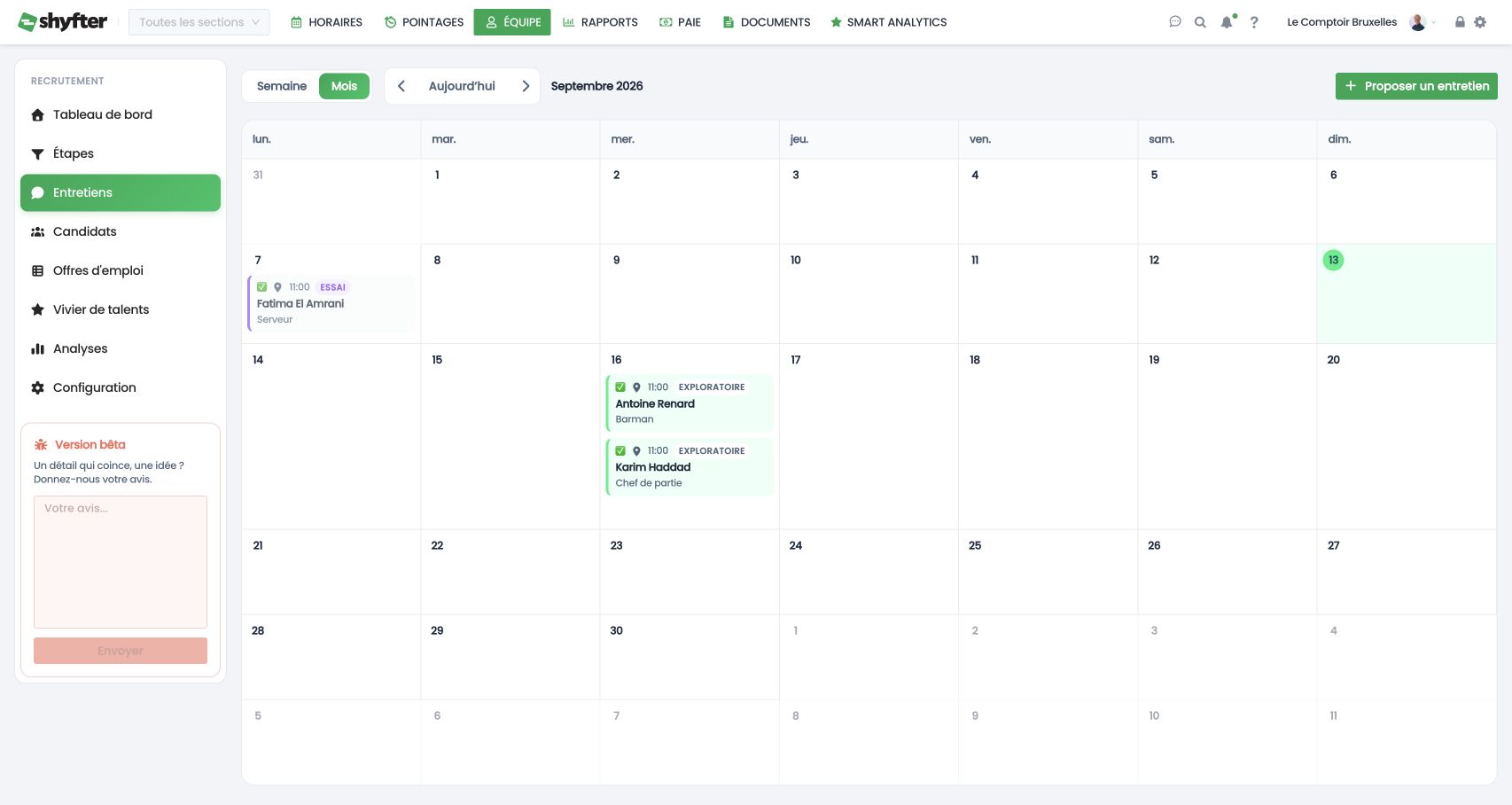
Task: Open Étapes in sidebar
Action: click(121, 153)
